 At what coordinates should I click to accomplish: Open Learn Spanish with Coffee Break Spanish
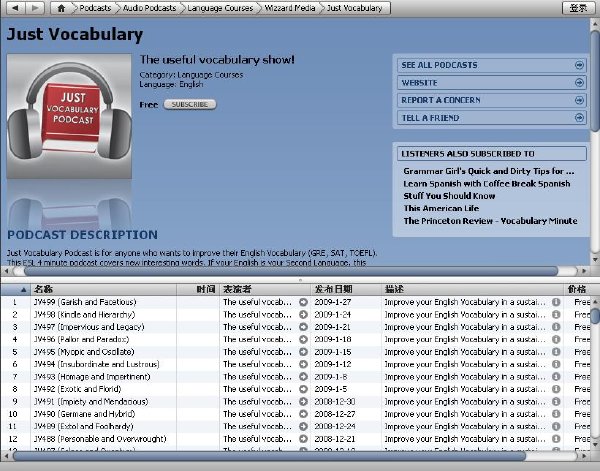pyautogui.click(x=487, y=184)
